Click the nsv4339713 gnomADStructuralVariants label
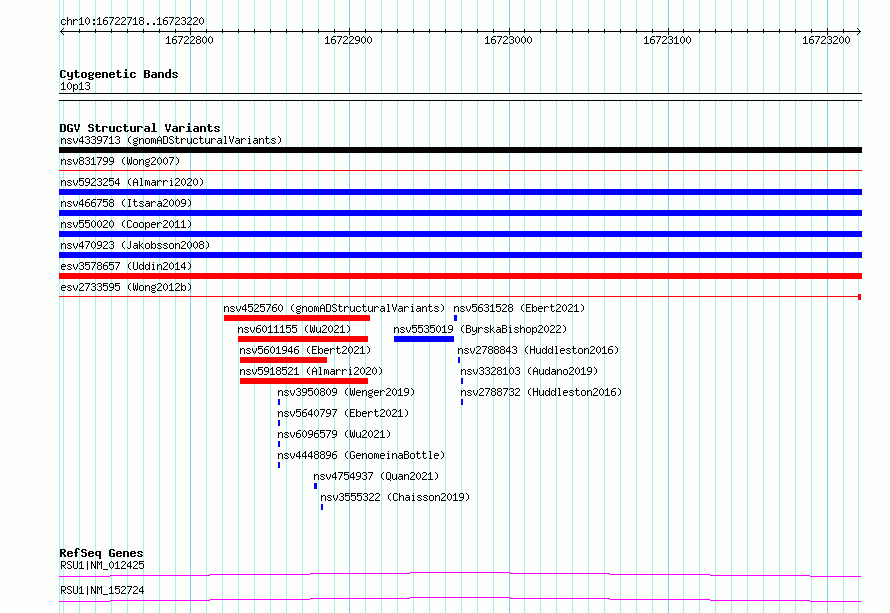 [x=171, y=140]
